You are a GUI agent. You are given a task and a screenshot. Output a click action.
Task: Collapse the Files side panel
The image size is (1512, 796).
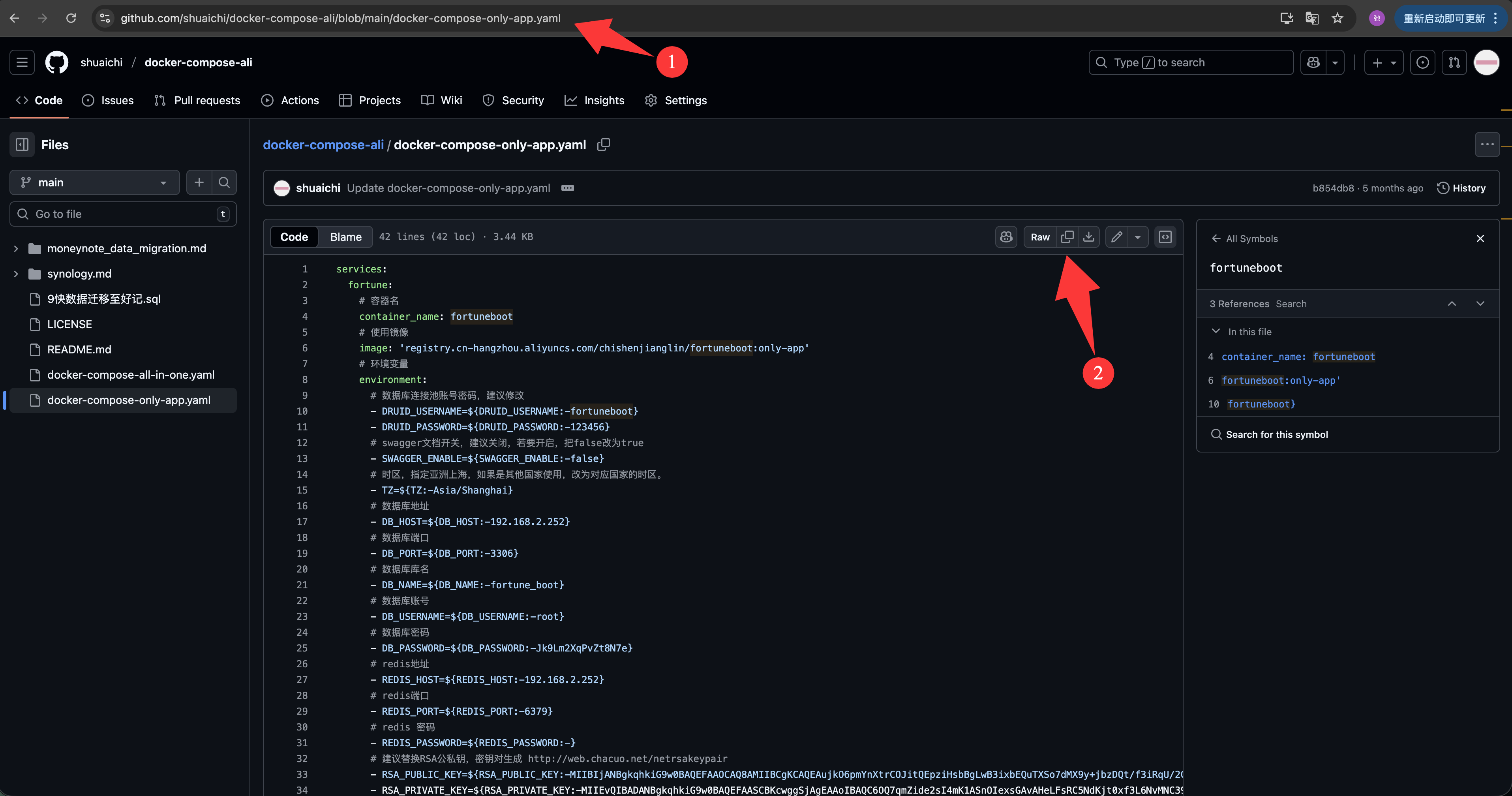coord(22,145)
